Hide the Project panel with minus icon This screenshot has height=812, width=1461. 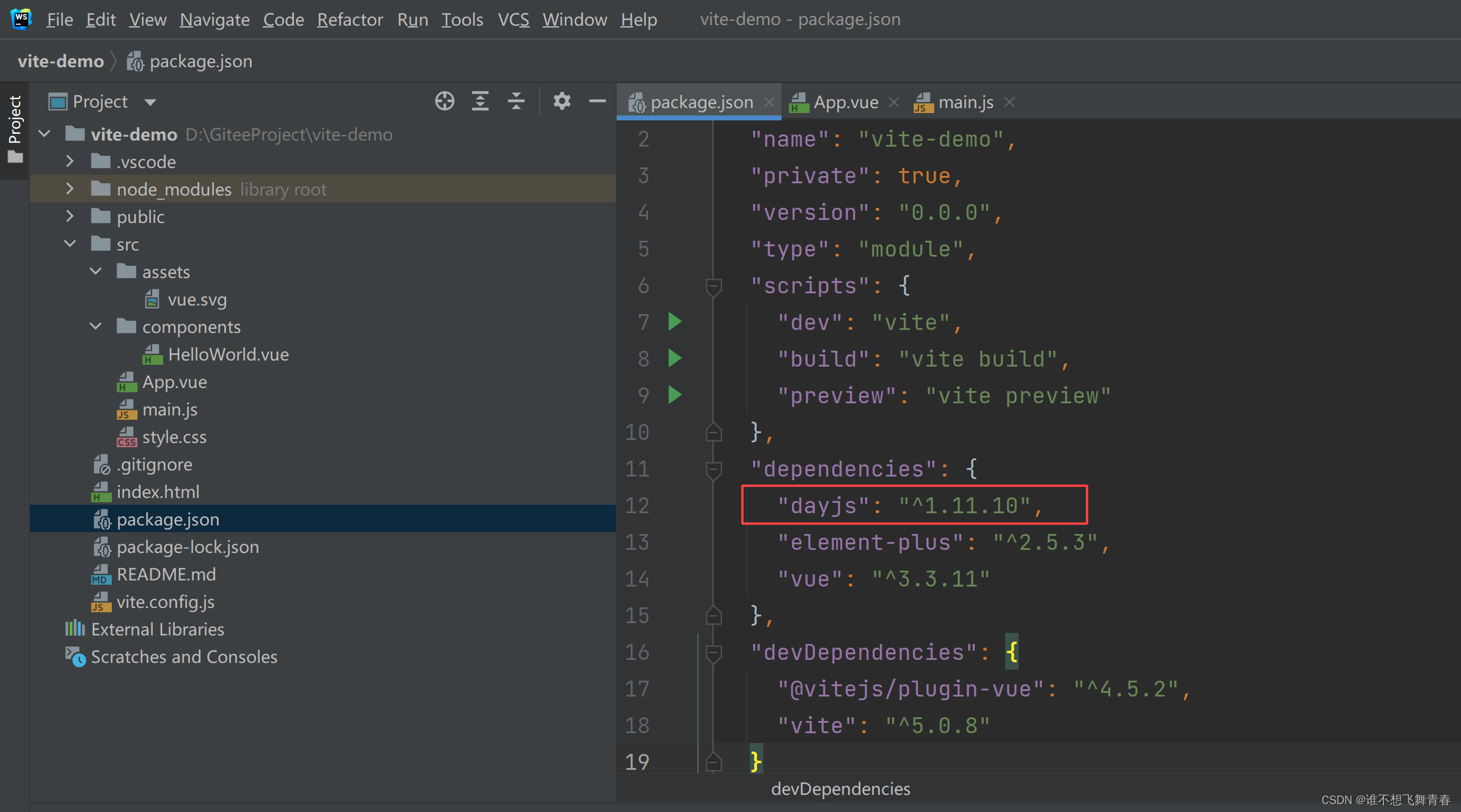pos(597,101)
